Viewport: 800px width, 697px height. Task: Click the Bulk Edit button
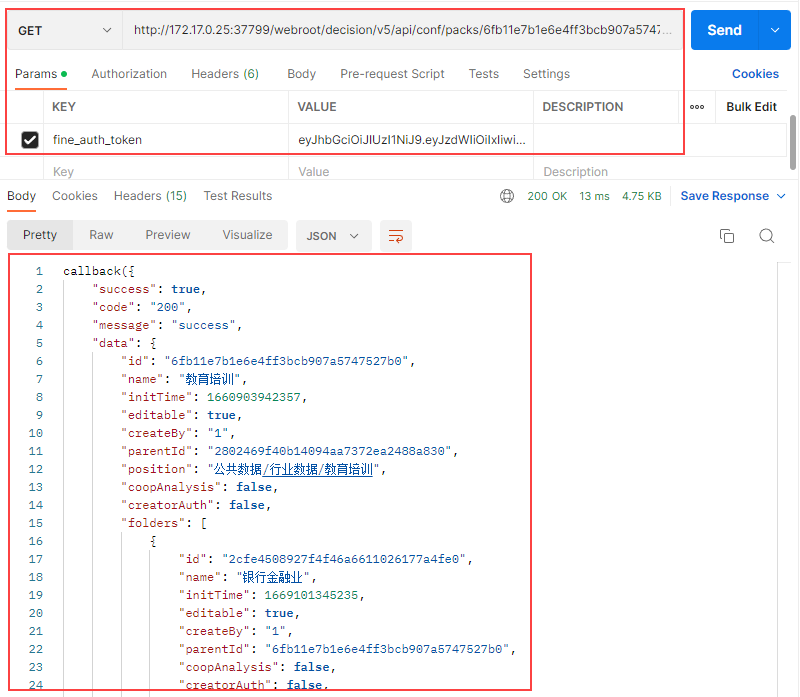pyautogui.click(x=751, y=107)
